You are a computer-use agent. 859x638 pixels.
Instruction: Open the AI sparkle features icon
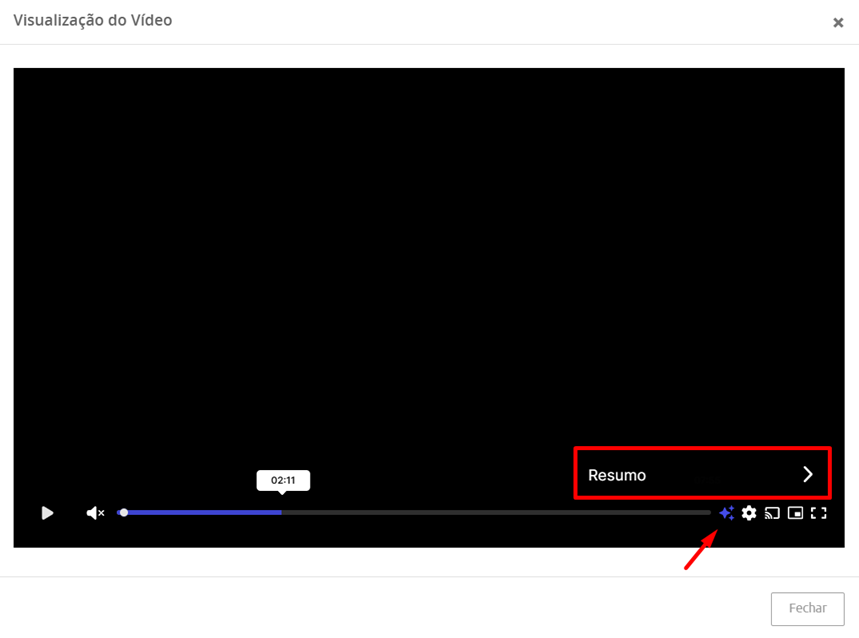[726, 513]
